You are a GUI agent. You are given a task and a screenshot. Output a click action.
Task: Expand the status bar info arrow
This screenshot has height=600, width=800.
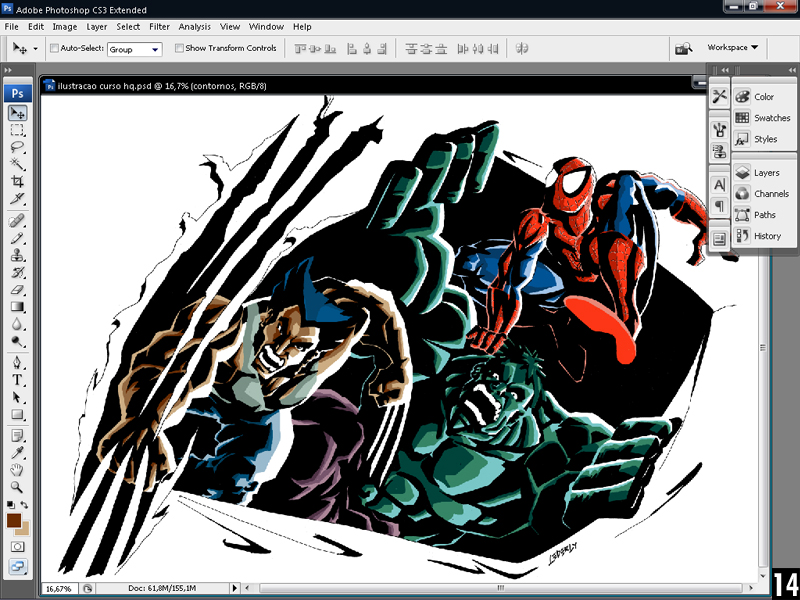236,589
